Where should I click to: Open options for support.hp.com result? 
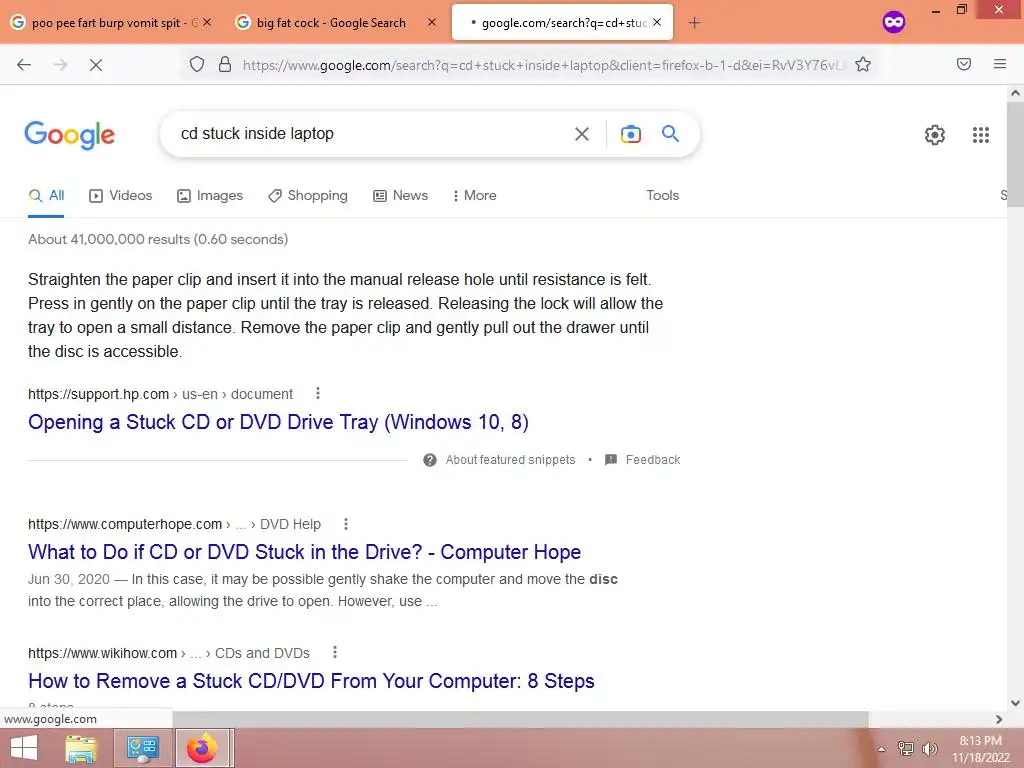(317, 393)
